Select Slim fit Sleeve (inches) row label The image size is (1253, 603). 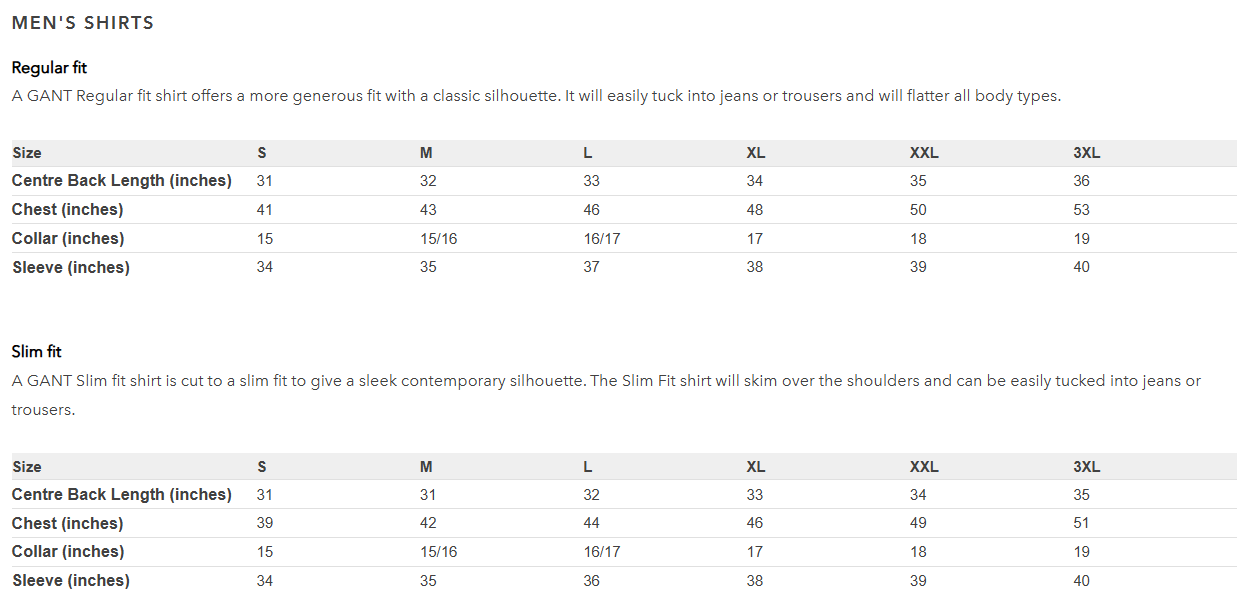click(x=71, y=581)
